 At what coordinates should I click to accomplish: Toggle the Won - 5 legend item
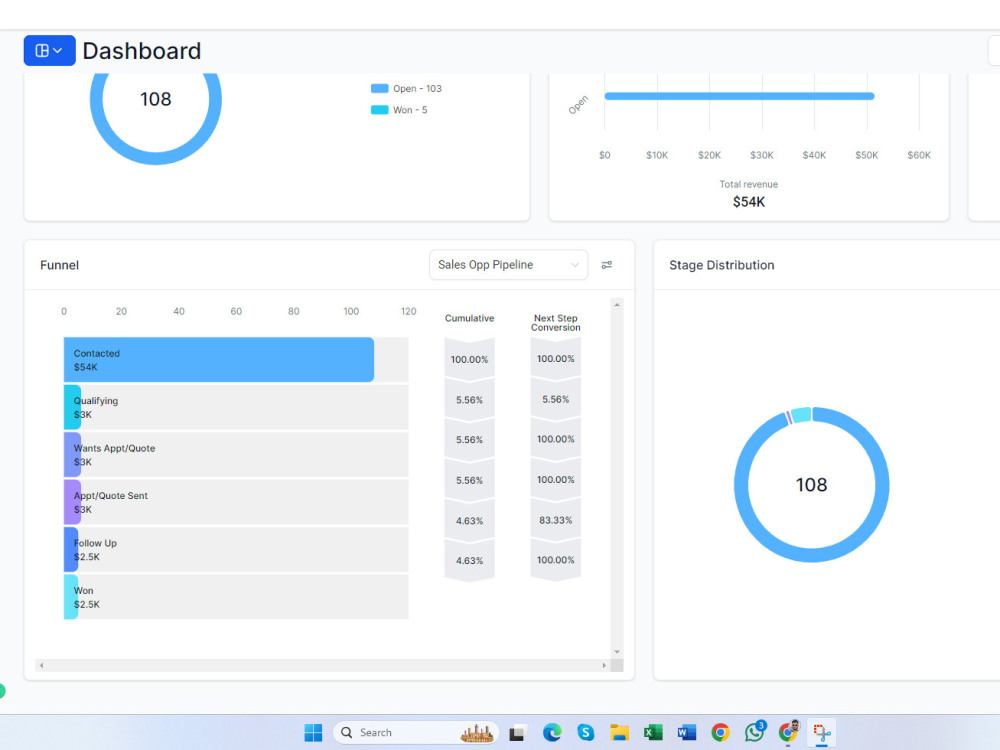(399, 110)
